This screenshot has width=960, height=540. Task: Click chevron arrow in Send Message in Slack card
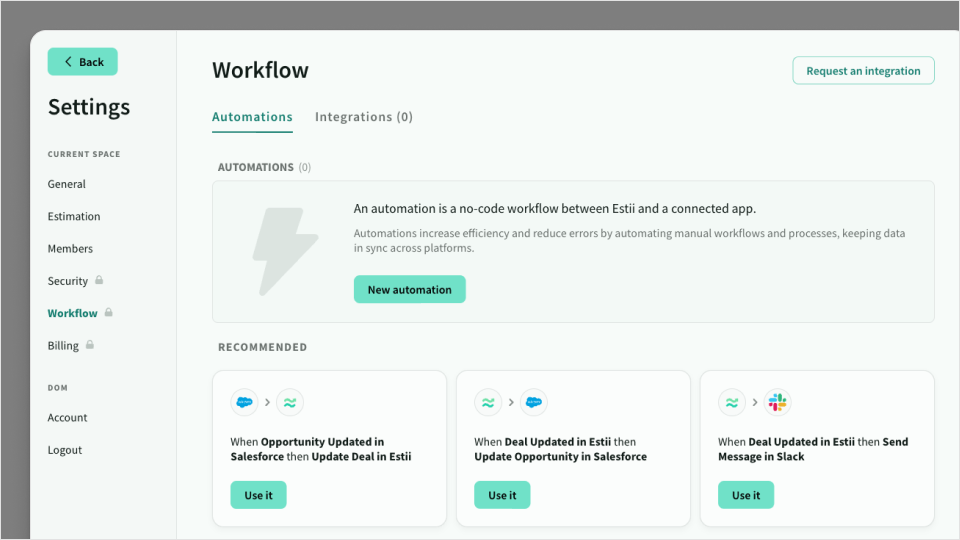[755, 402]
